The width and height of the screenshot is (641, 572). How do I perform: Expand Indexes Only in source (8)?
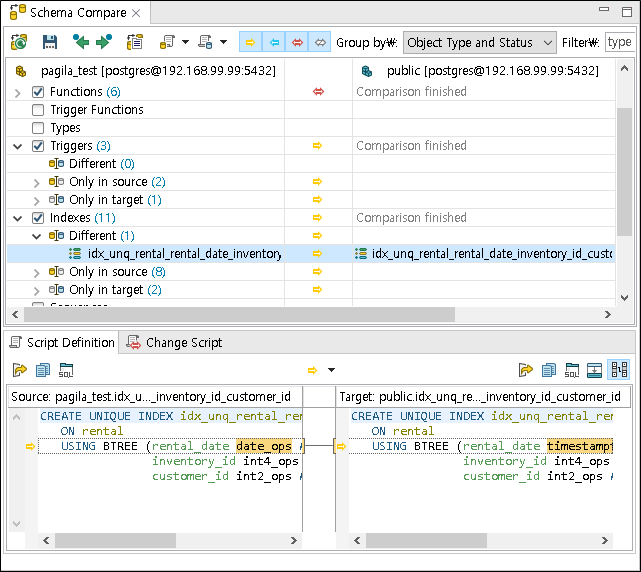(x=36, y=272)
